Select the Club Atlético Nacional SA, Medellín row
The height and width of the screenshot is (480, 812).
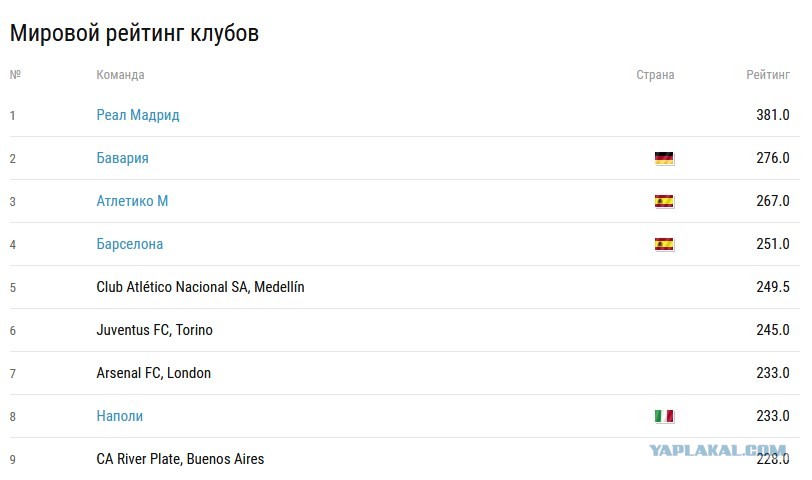(404, 287)
